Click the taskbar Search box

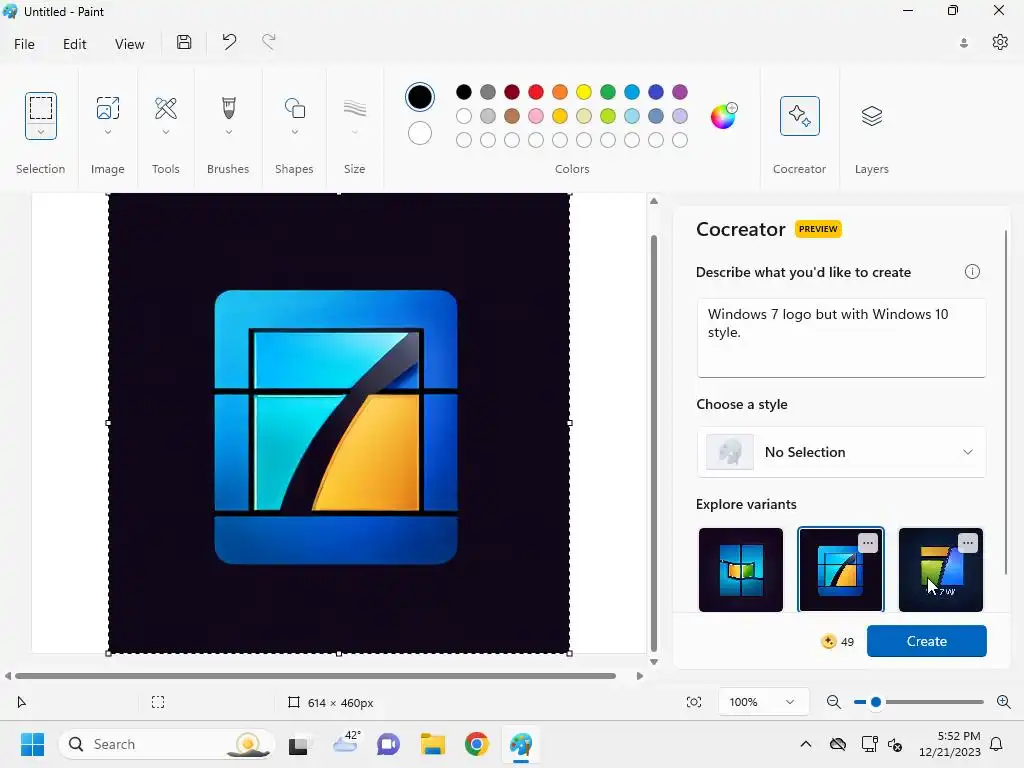click(167, 744)
